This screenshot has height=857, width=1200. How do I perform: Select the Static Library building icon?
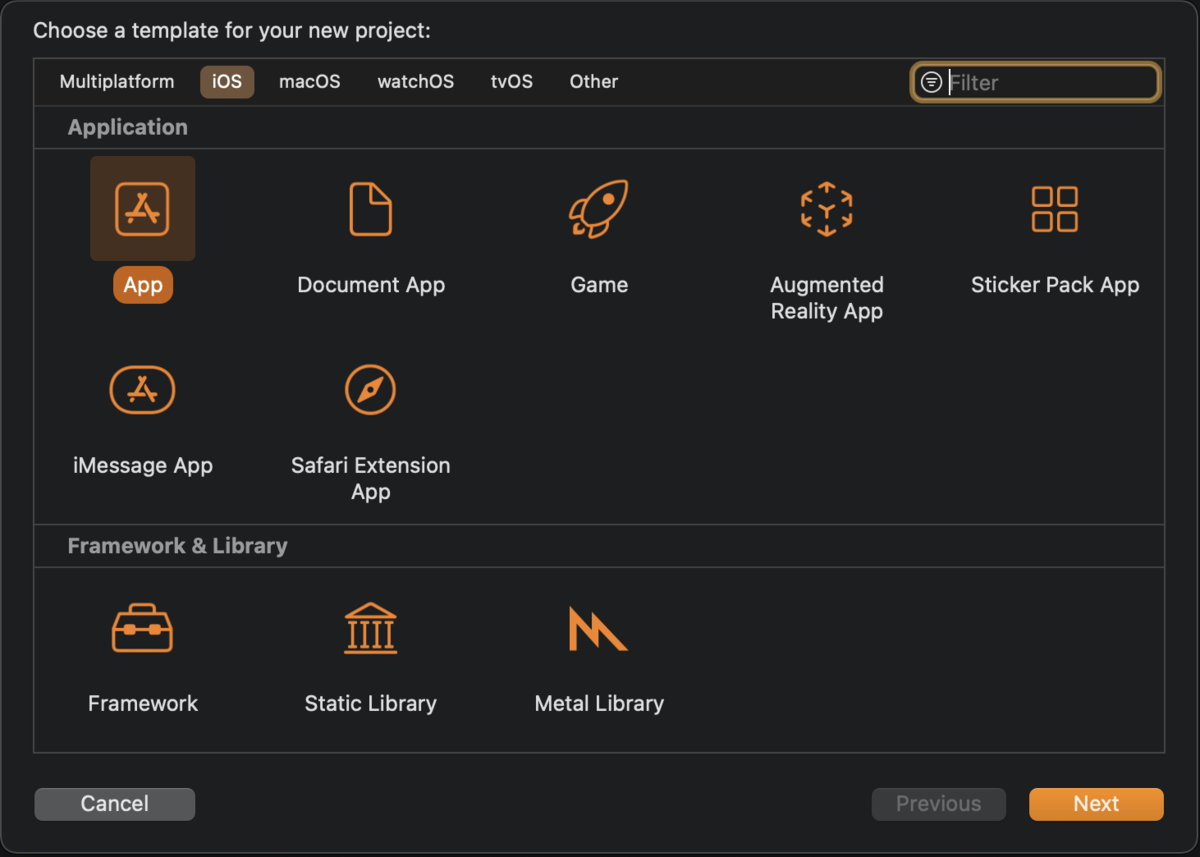(x=370, y=628)
